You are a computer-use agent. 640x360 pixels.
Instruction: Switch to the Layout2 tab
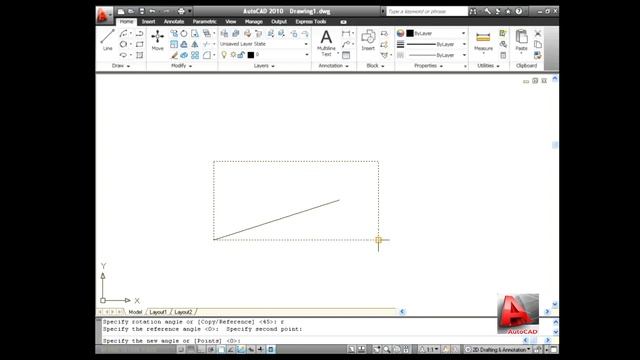[x=183, y=312]
